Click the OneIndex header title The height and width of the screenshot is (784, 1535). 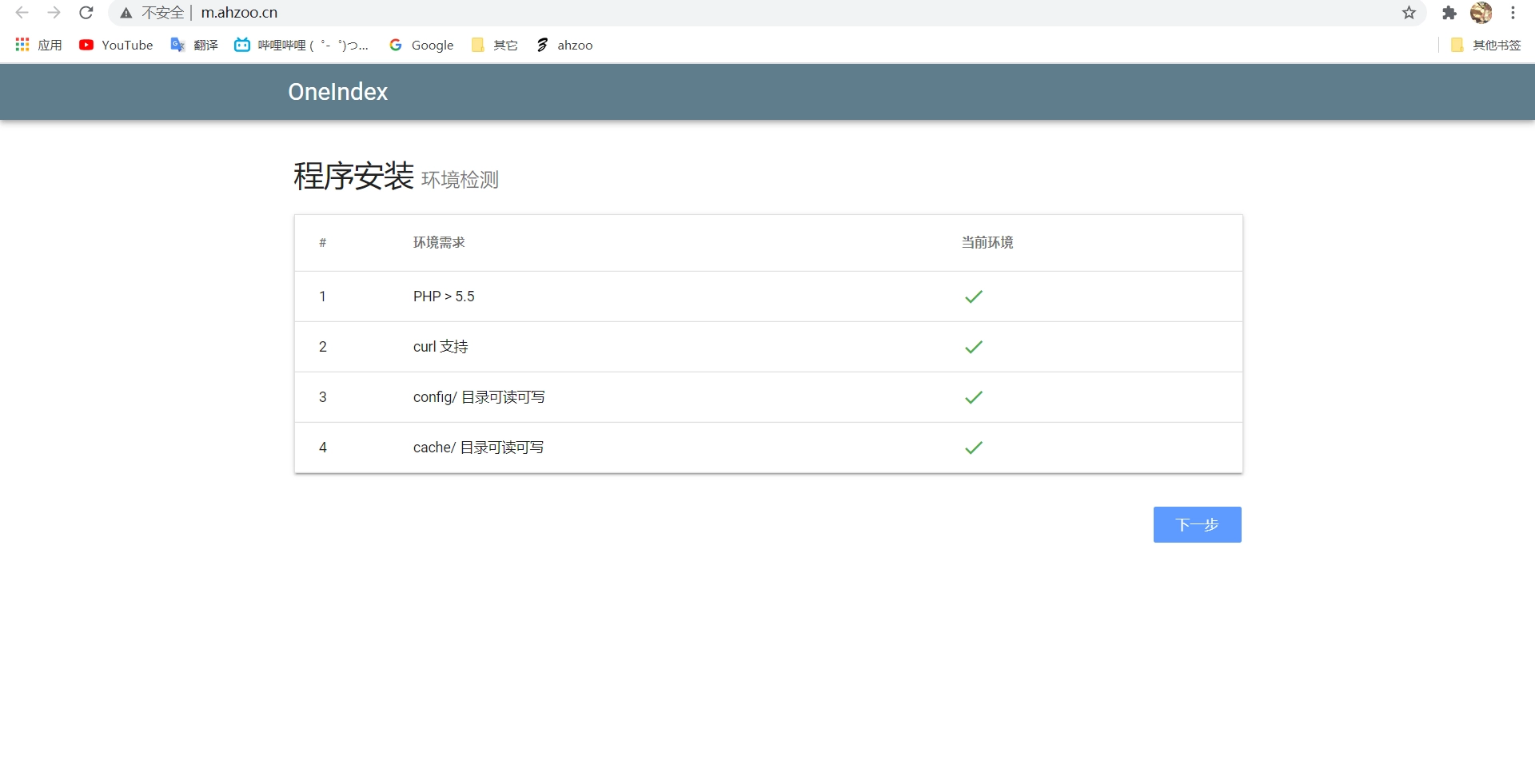(337, 92)
